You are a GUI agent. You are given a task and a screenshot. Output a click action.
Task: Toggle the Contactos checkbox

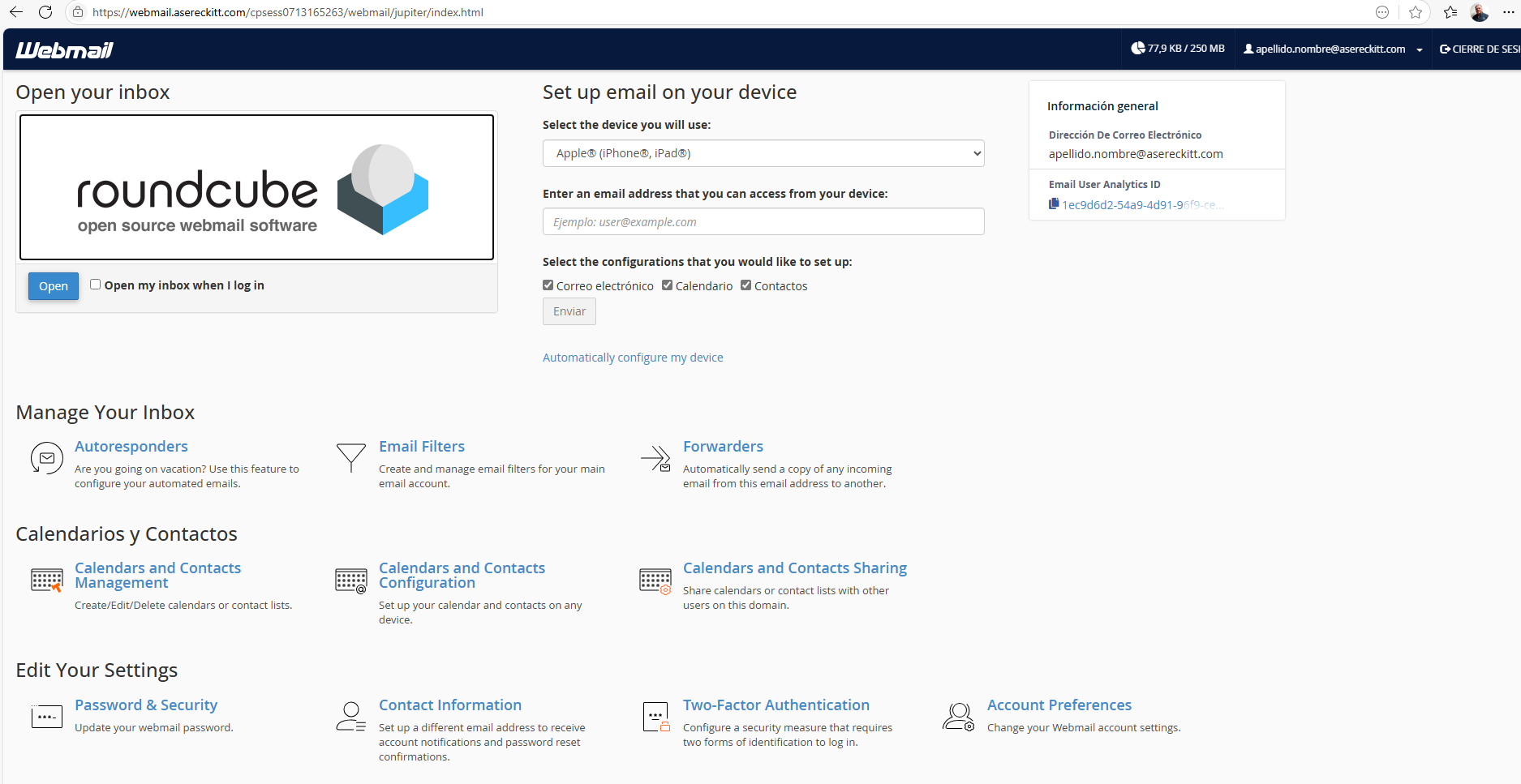746,285
